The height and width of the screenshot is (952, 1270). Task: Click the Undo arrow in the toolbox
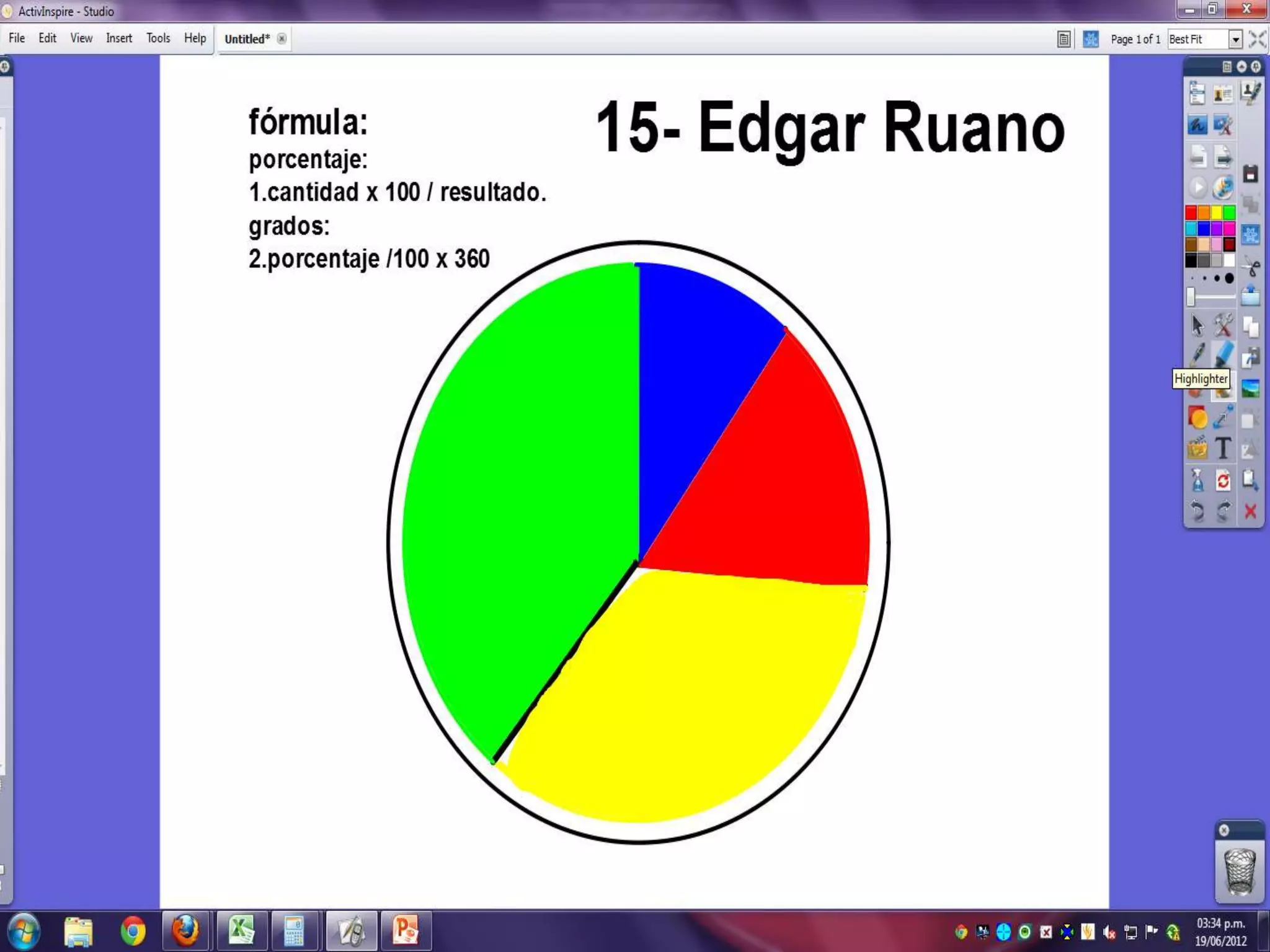[1197, 511]
